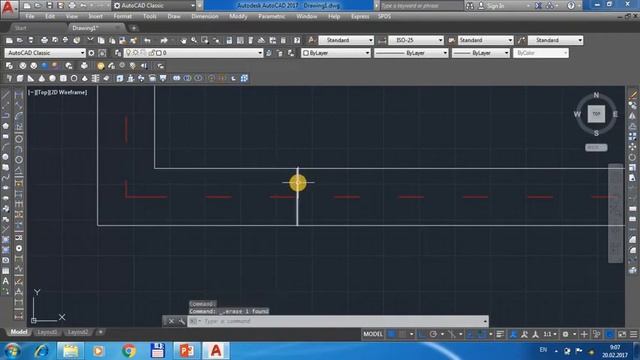
Task: Click the keyword search box in title bar
Action: point(421,5)
